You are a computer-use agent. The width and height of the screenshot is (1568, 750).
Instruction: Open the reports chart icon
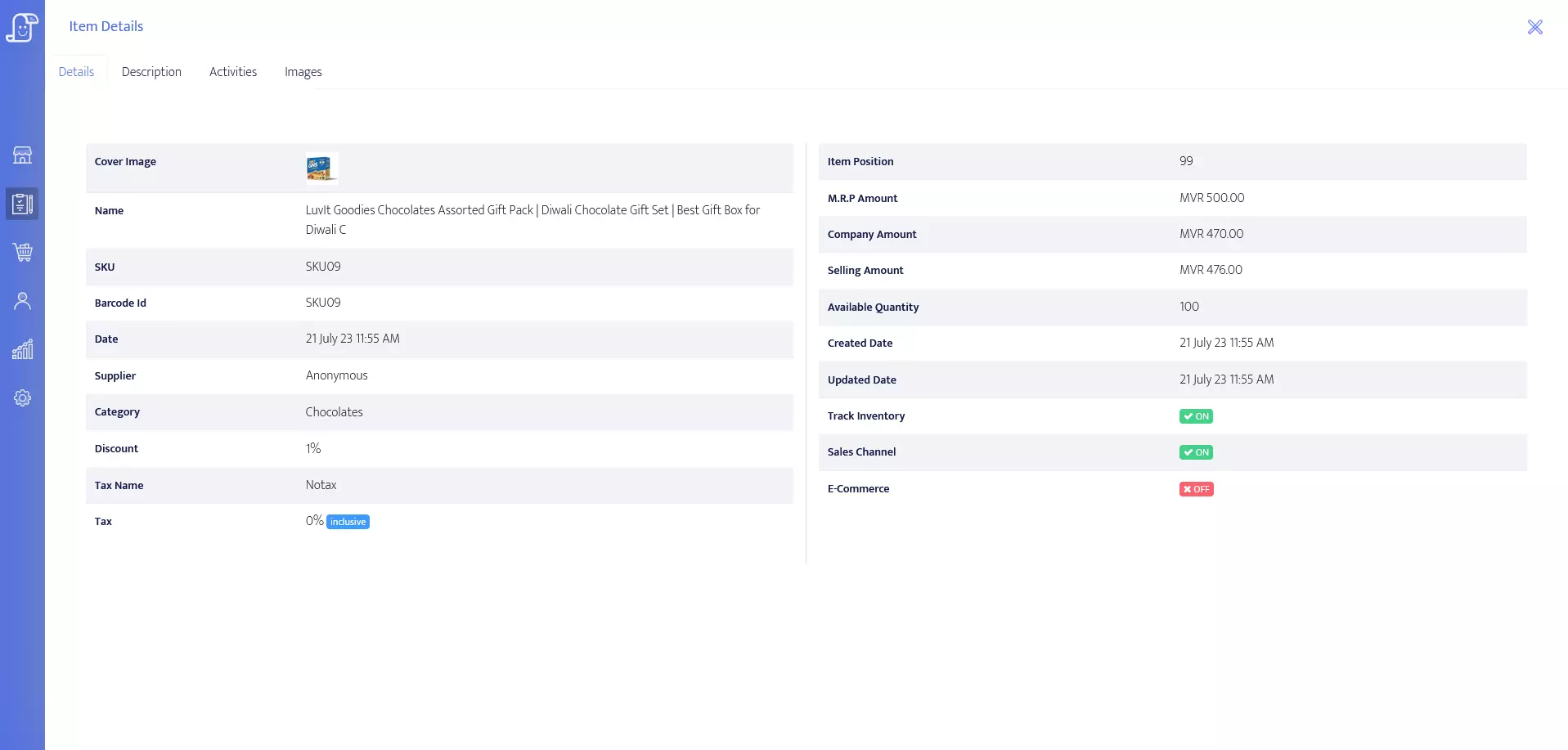(22, 349)
